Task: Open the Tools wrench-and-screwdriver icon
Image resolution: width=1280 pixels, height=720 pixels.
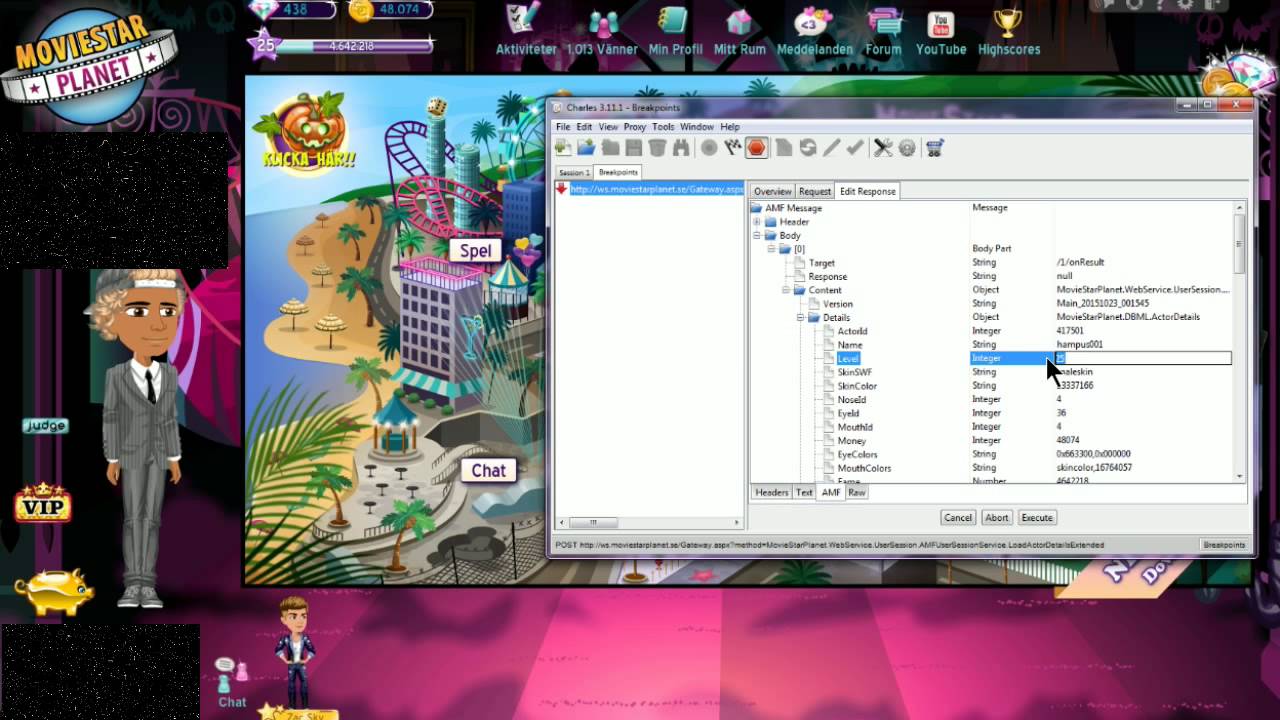Action: click(883, 148)
